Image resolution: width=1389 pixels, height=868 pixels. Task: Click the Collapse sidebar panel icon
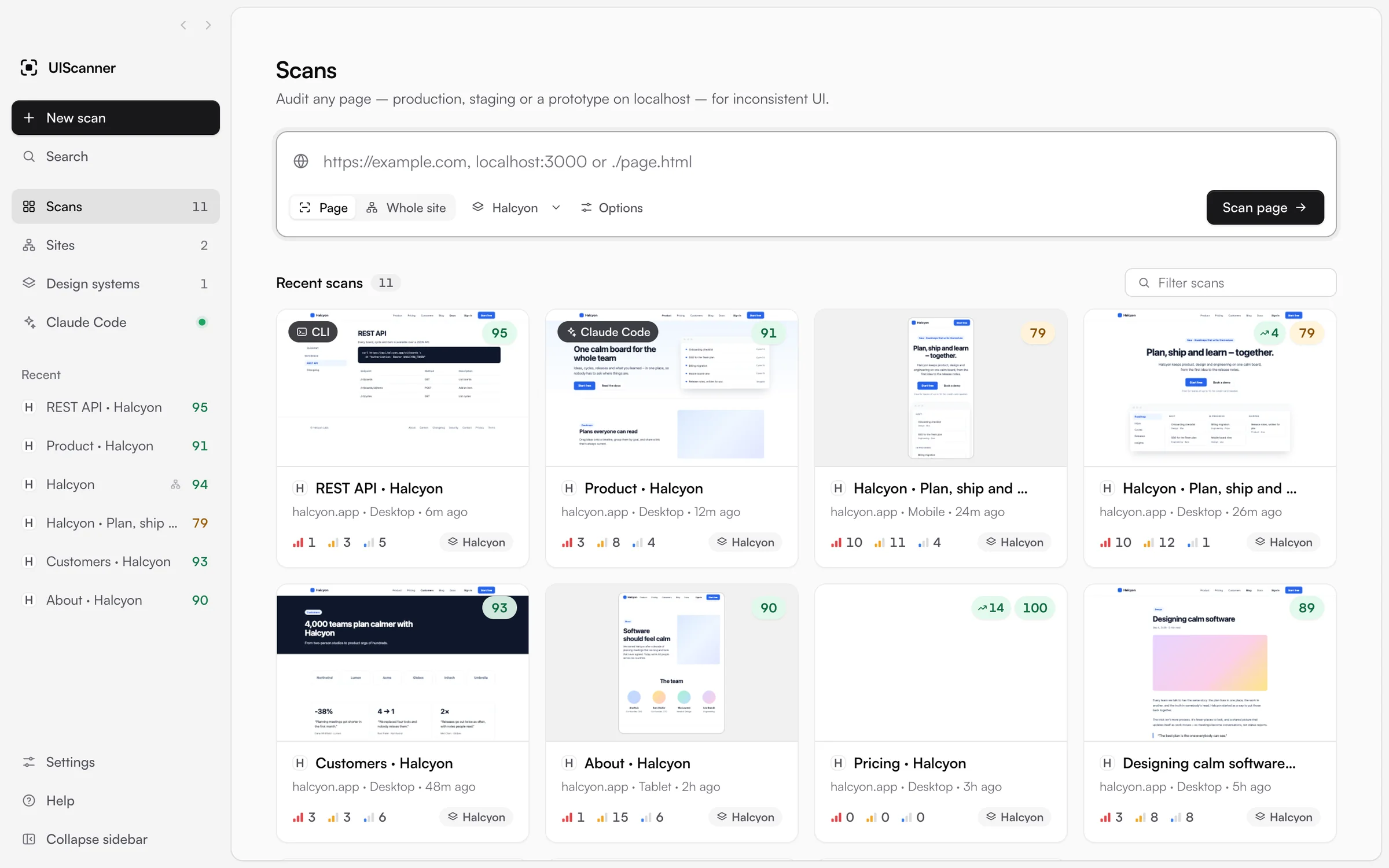(x=29, y=839)
